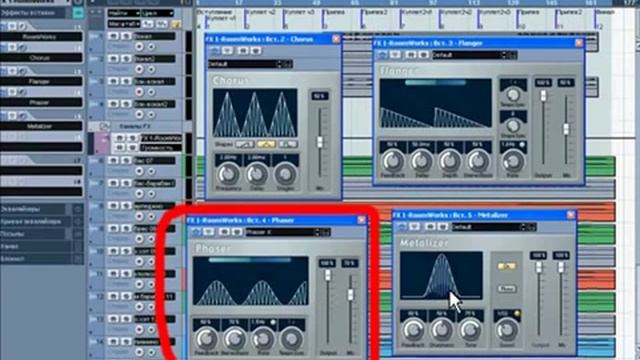Click the Chorus Frequency knob

click(228, 175)
